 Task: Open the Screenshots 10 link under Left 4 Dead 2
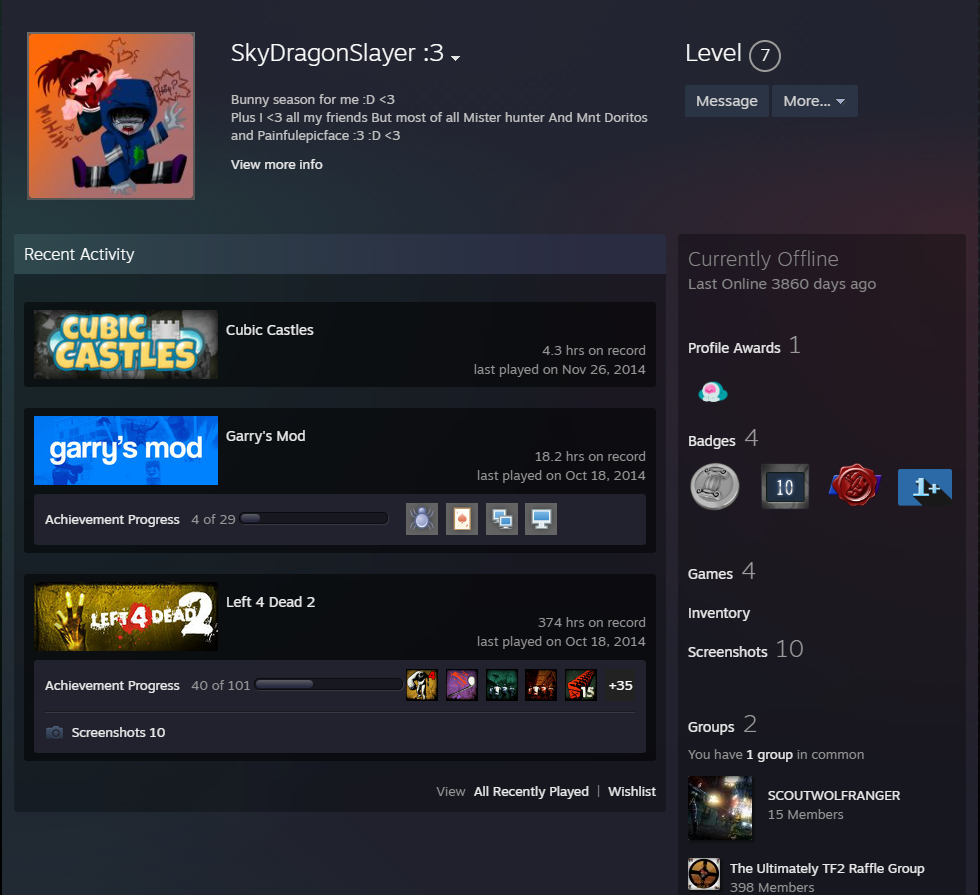click(118, 732)
